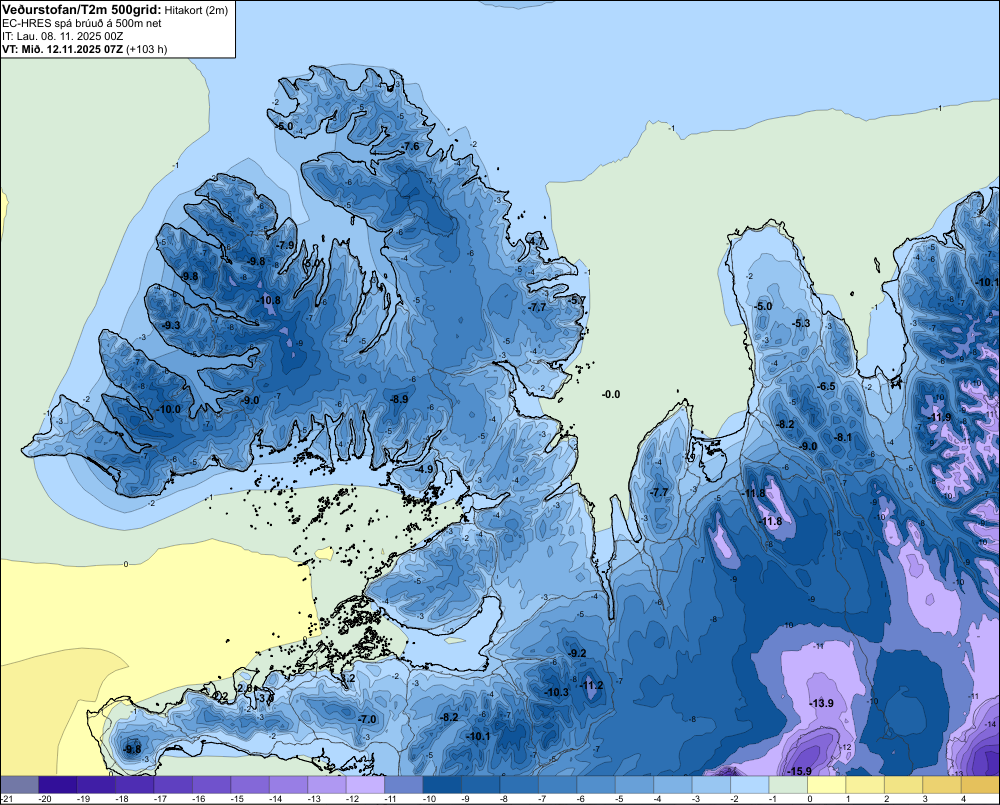1000x805 pixels.
Task: Click the legend swatch between -18 and -17
Action: tap(135, 785)
